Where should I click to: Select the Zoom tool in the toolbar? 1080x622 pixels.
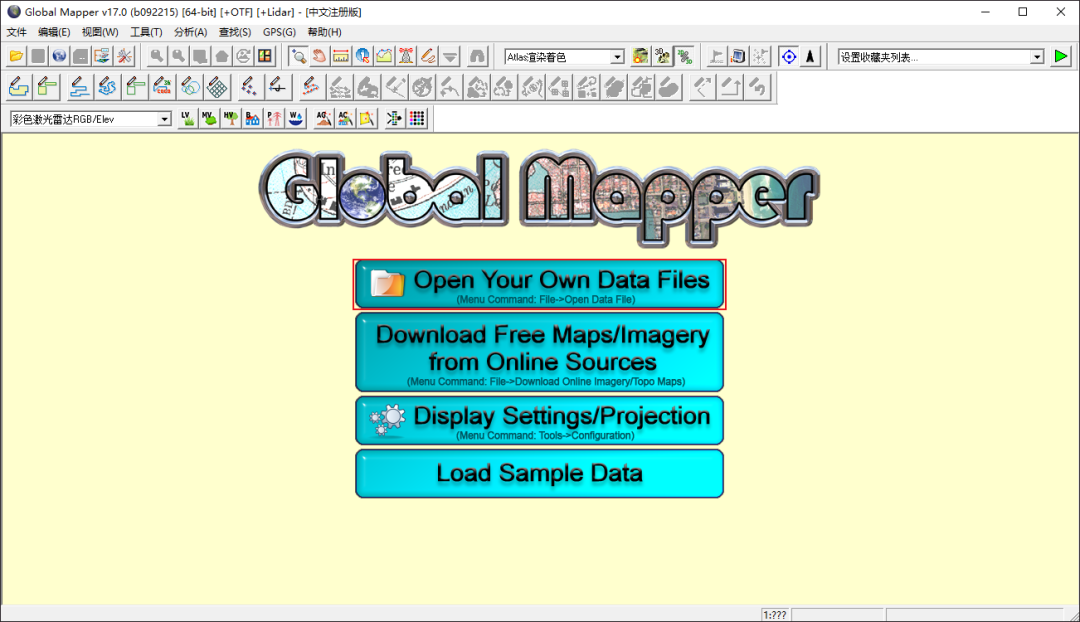click(298, 56)
